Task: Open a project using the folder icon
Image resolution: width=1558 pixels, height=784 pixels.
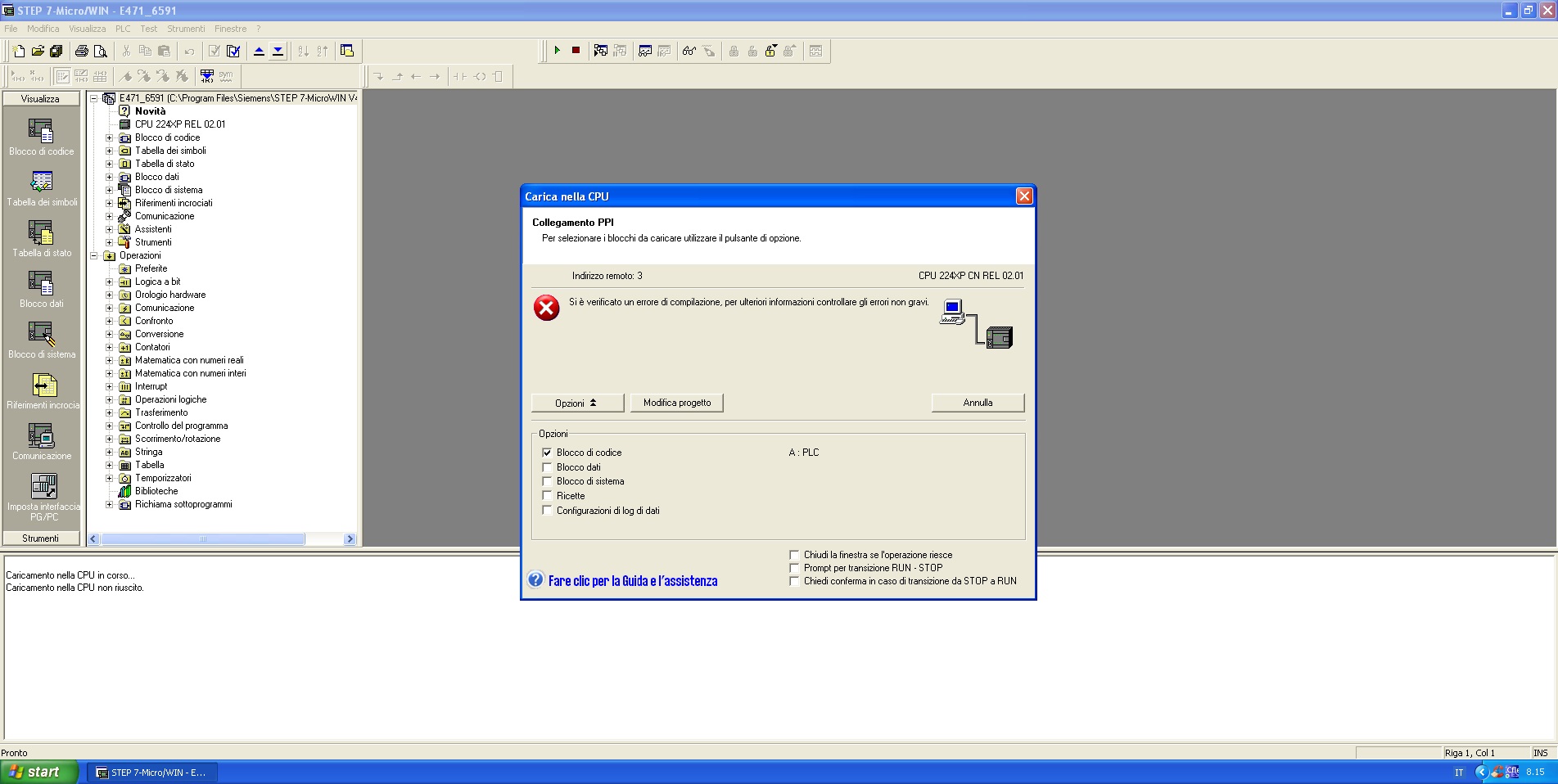Action: tap(38, 51)
